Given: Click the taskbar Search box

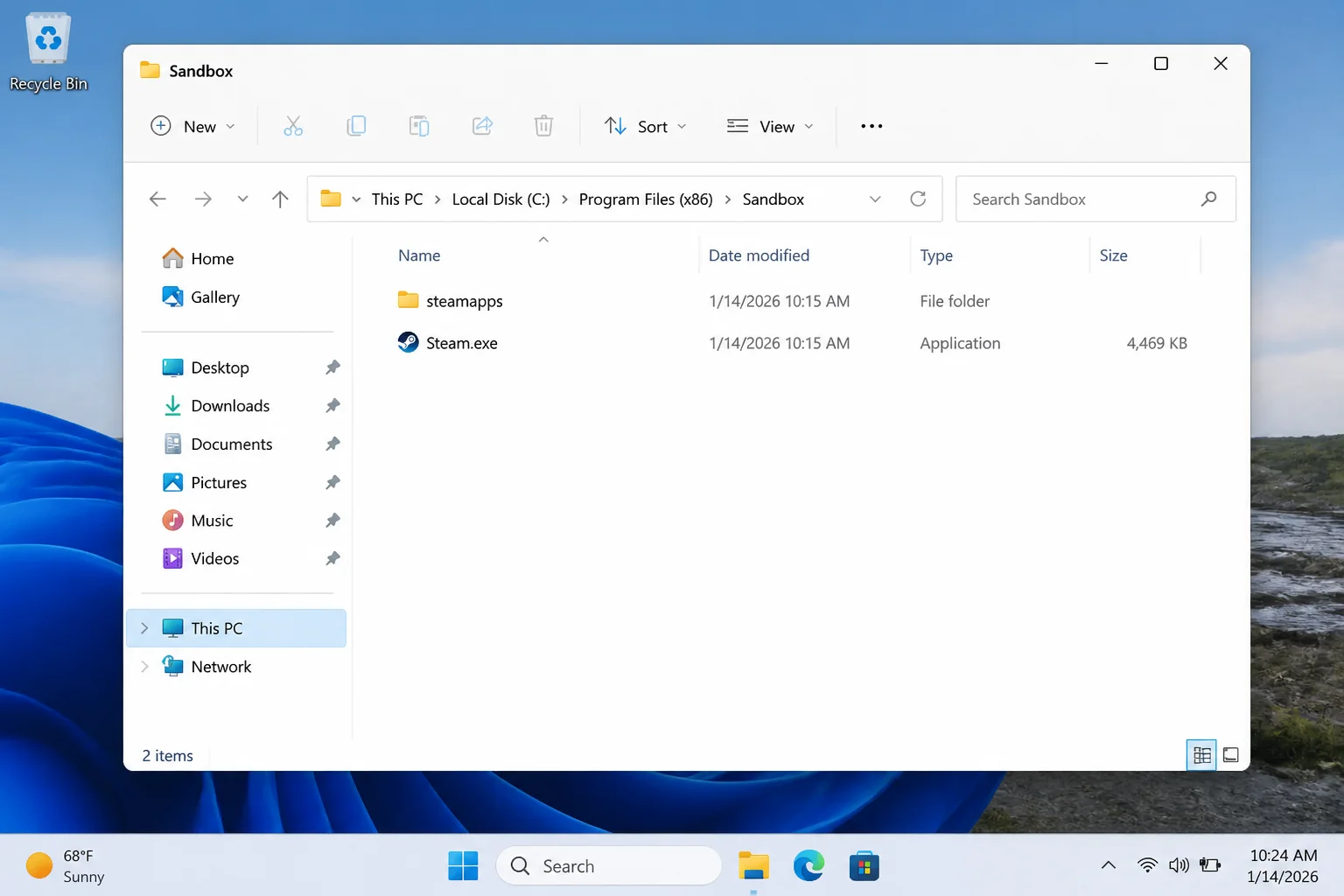Looking at the screenshot, I should tap(609, 865).
